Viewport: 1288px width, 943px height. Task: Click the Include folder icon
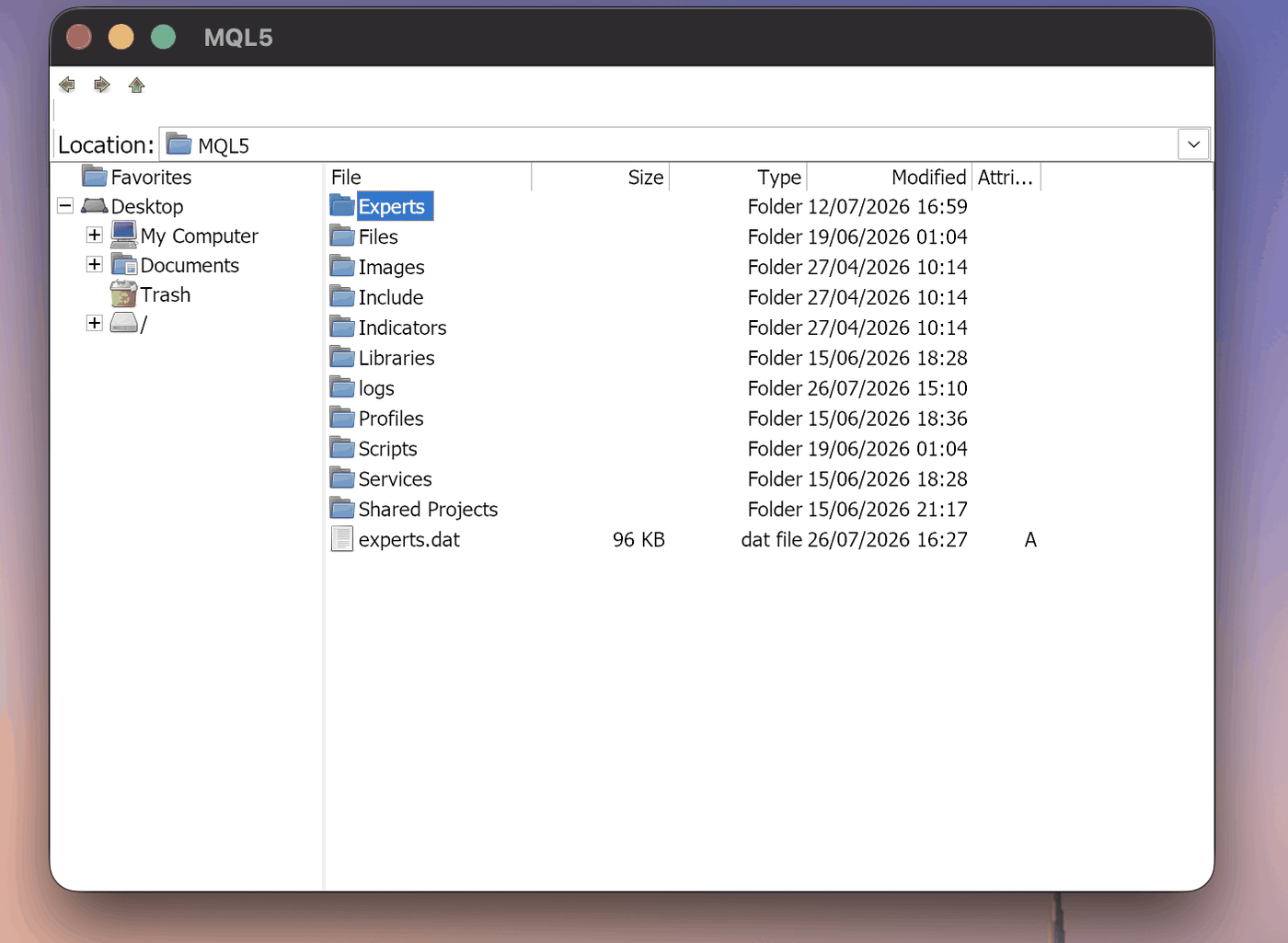pyautogui.click(x=342, y=296)
